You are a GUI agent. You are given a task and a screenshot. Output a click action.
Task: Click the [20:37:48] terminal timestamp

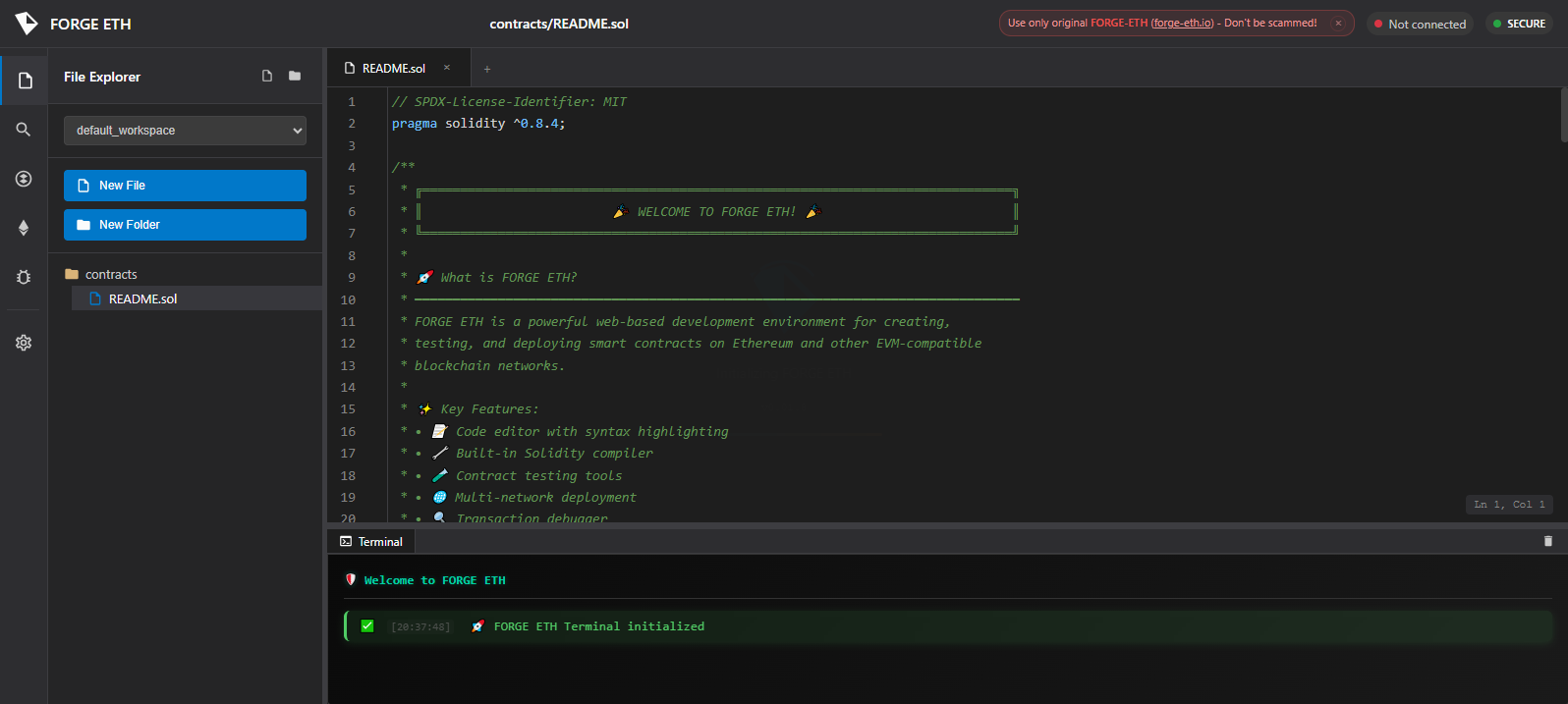click(x=420, y=626)
